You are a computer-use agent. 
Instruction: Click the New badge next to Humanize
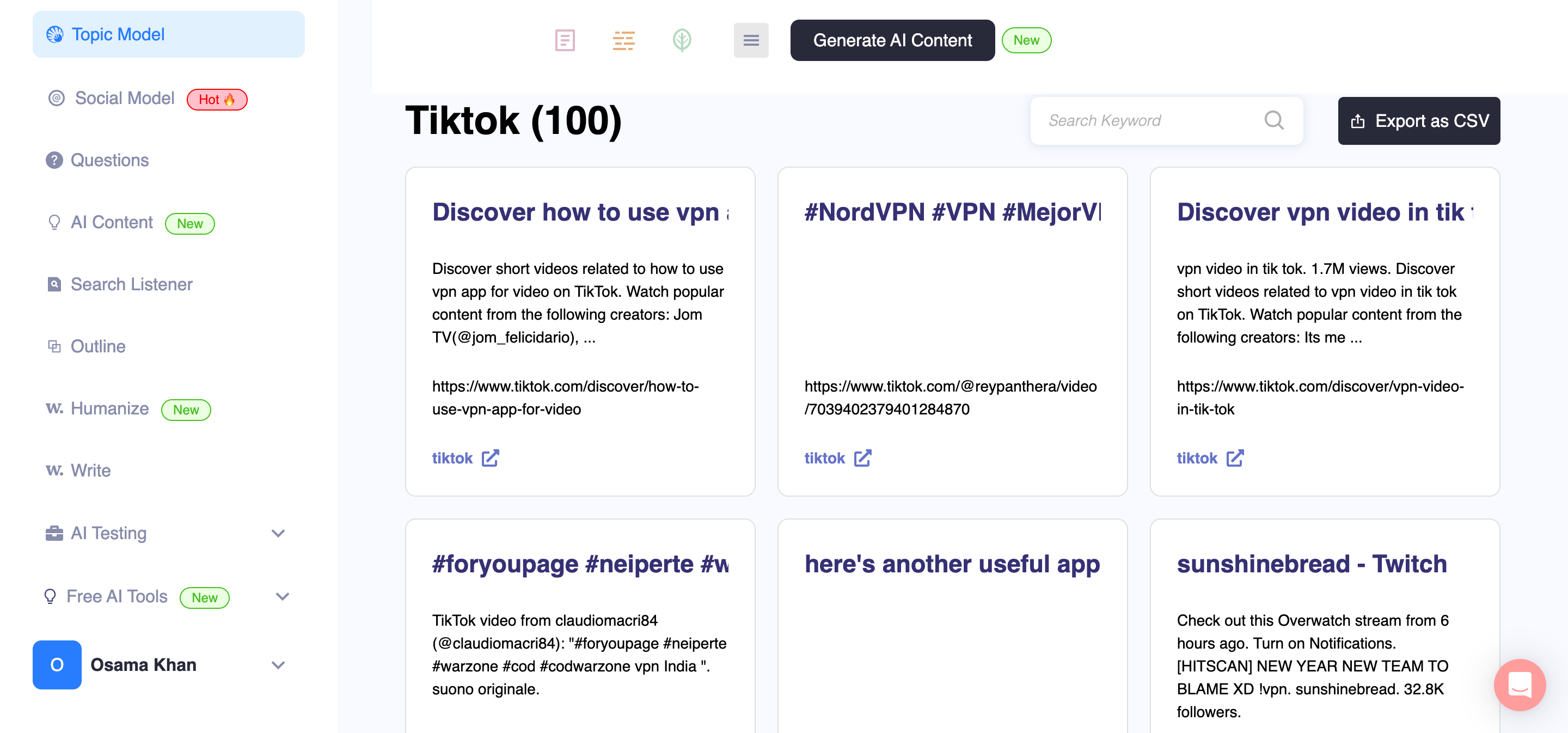tap(186, 410)
